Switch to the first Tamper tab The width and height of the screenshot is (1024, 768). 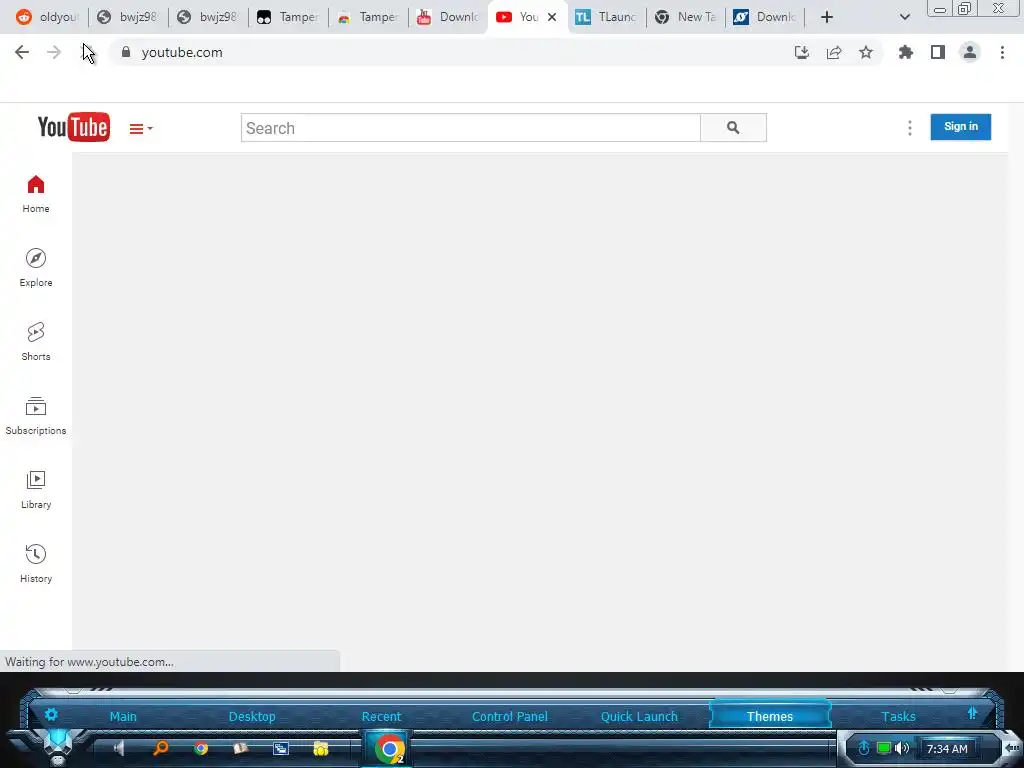pos(287,17)
